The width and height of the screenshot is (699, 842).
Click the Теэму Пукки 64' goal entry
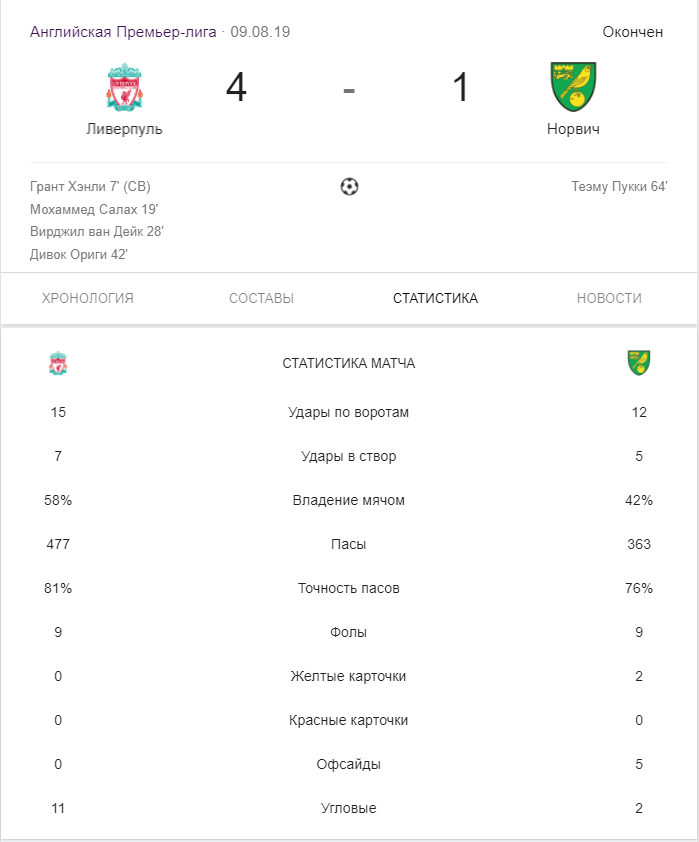(619, 186)
